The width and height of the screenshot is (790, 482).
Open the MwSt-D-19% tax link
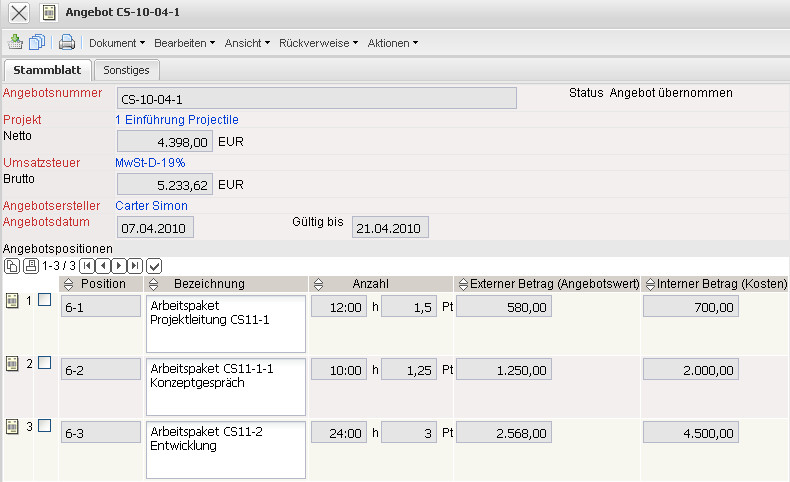point(150,163)
